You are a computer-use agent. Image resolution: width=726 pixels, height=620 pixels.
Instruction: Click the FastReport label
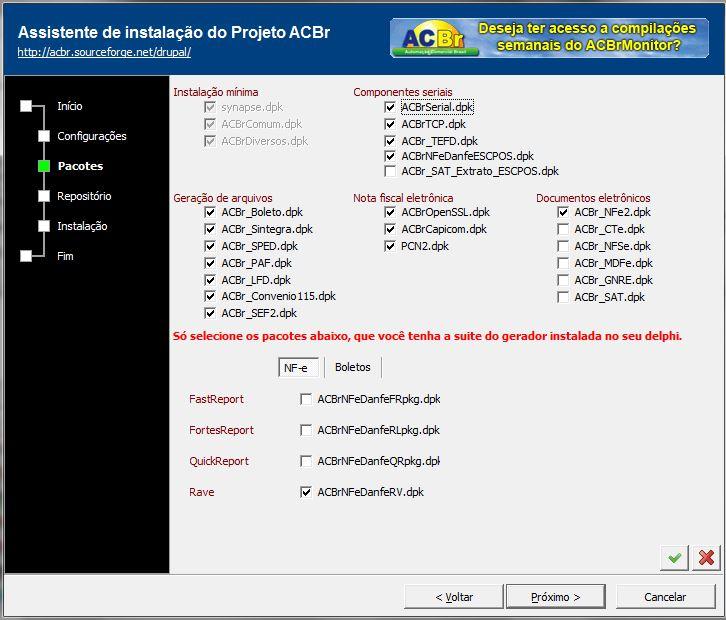(x=216, y=399)
